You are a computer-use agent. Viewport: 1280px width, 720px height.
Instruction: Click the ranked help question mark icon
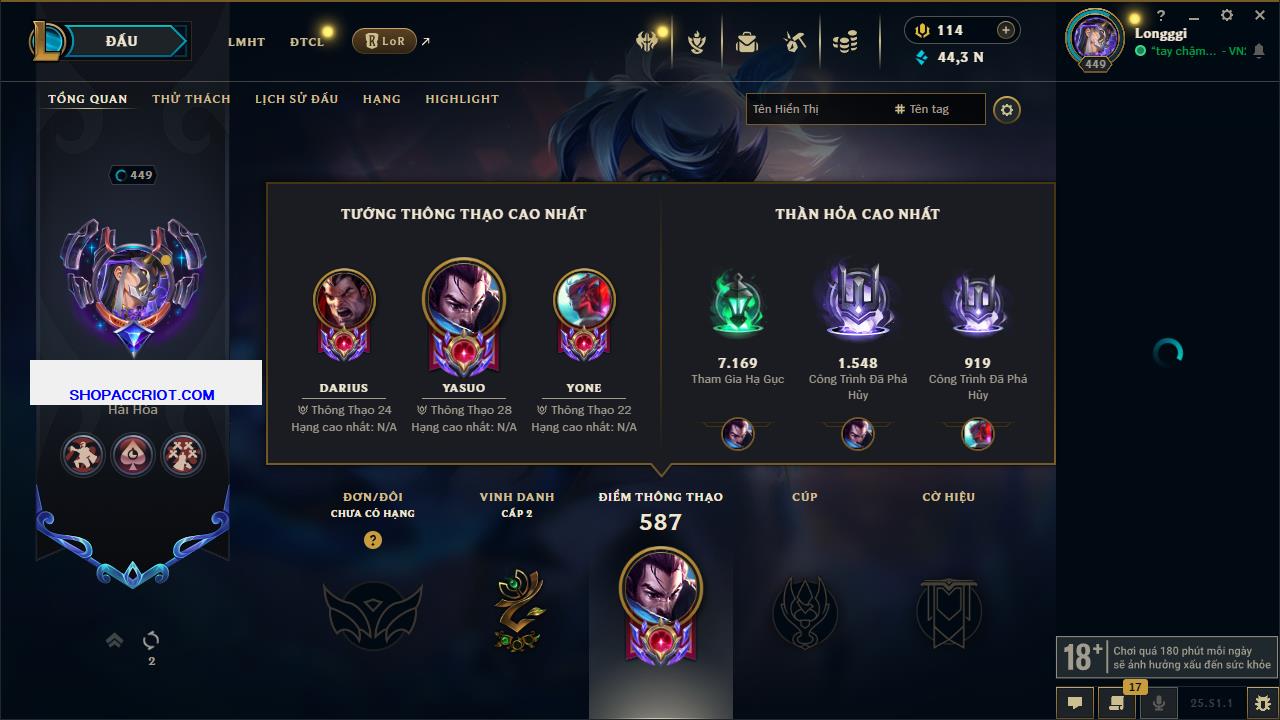click(x=373, y=540)
